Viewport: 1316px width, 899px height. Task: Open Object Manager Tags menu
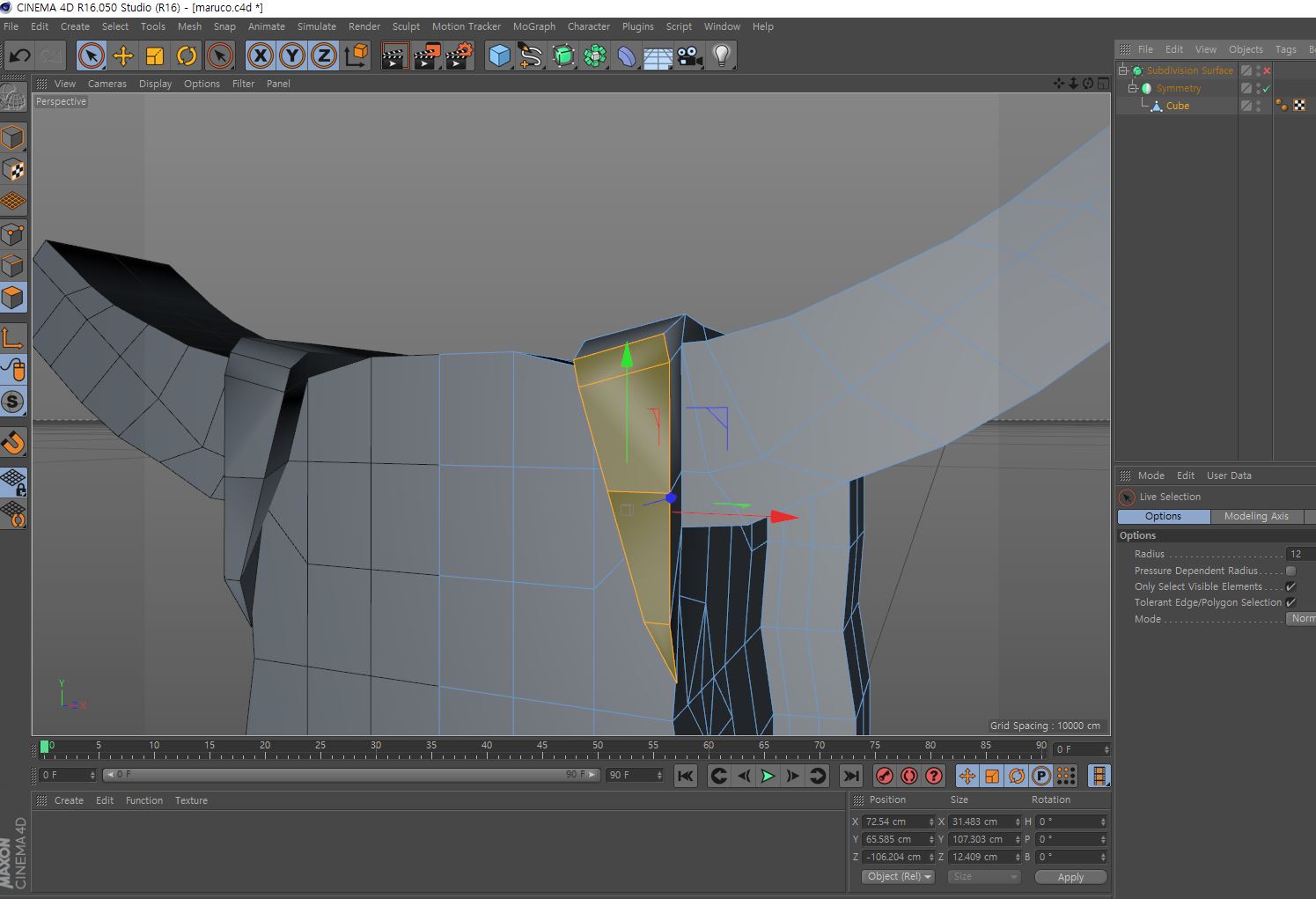(x=1285, y=49)
